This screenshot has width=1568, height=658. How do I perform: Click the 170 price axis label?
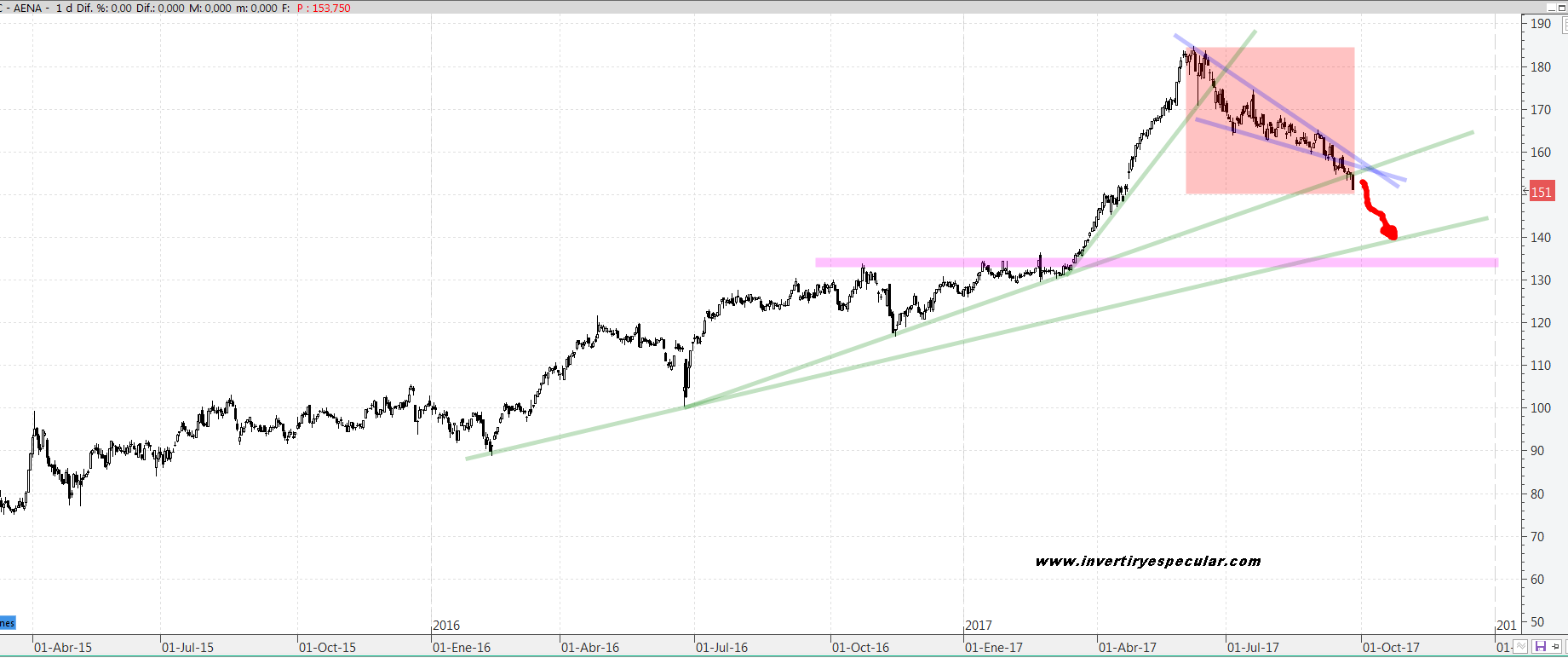(x=1541, y=109)
